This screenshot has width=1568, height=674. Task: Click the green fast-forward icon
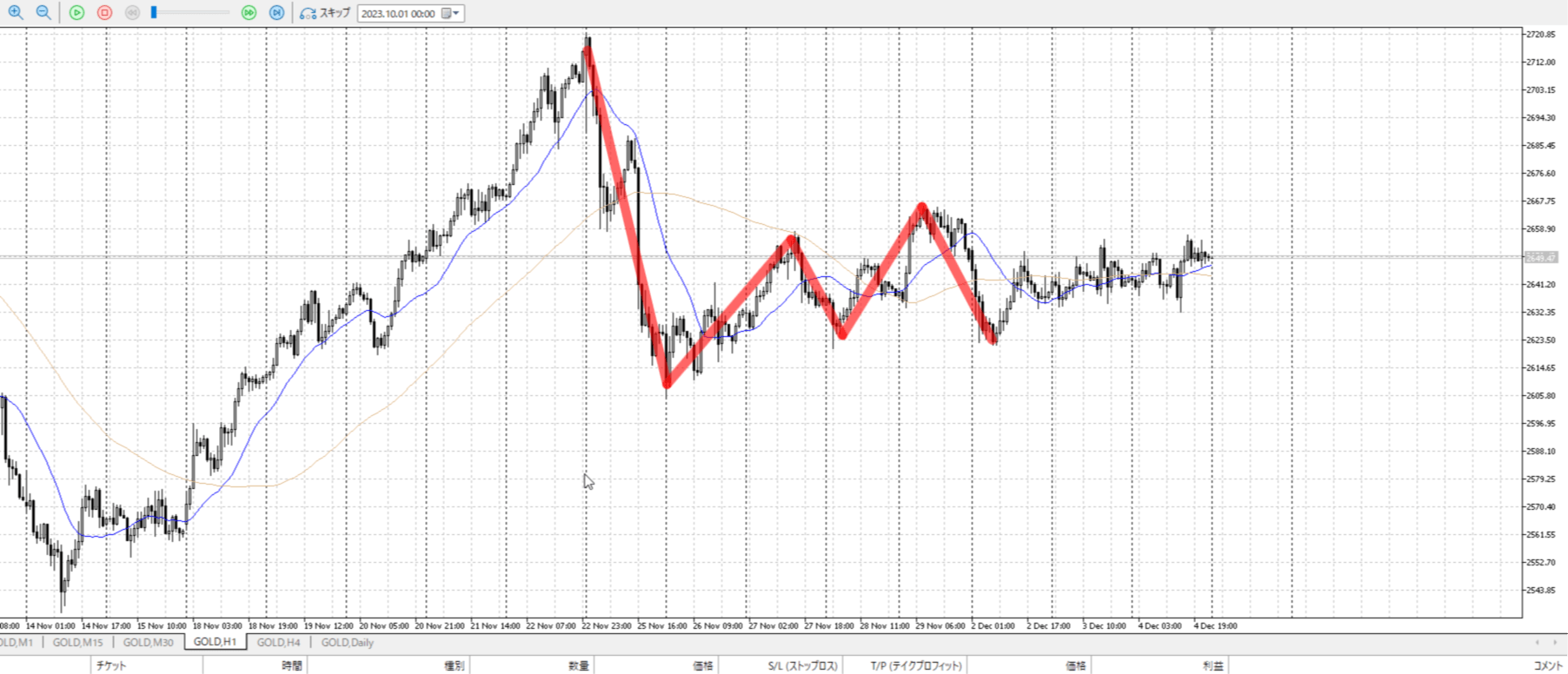pyautogui.click(x=249, y=13)
